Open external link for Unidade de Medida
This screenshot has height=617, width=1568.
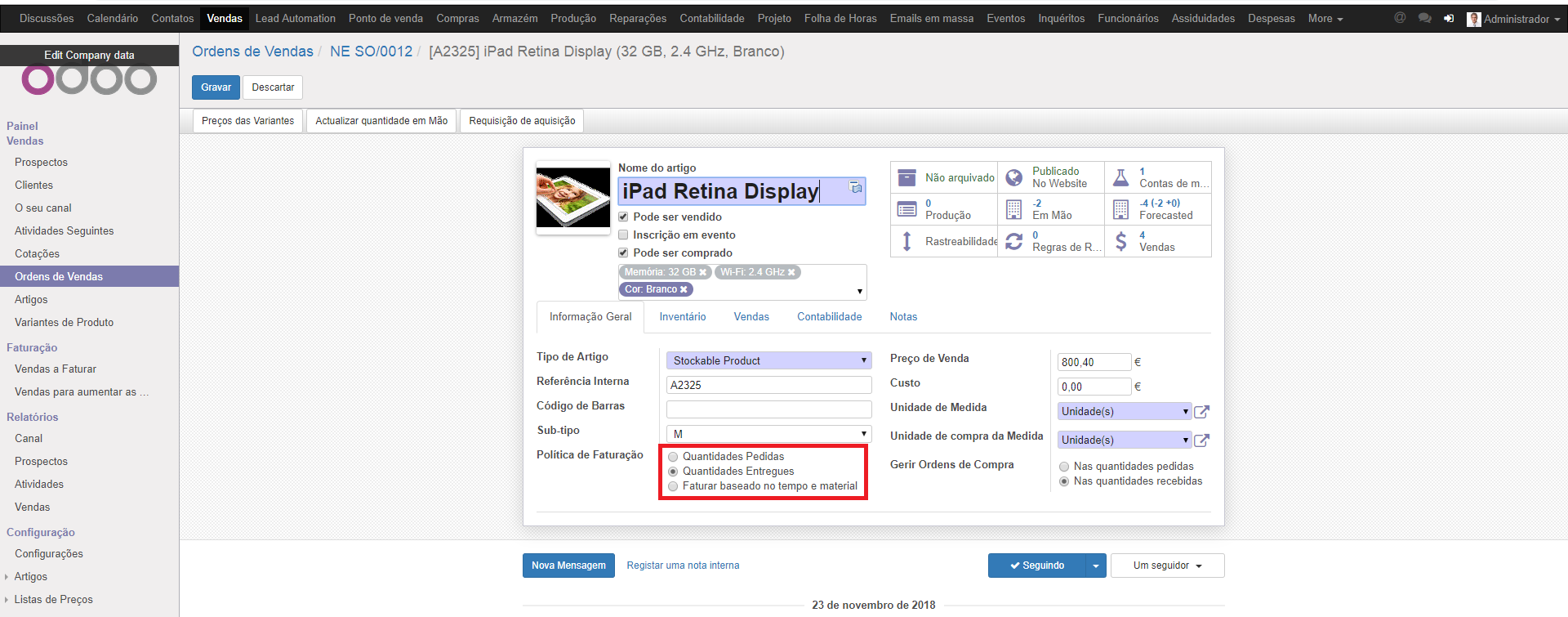pos(1201,412)
